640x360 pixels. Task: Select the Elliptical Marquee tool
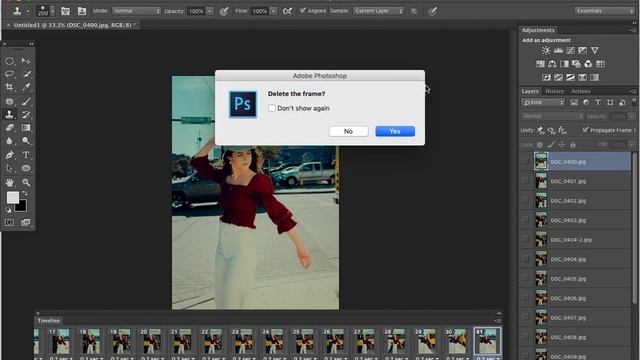pyautogui.click(x=9, y=61)
